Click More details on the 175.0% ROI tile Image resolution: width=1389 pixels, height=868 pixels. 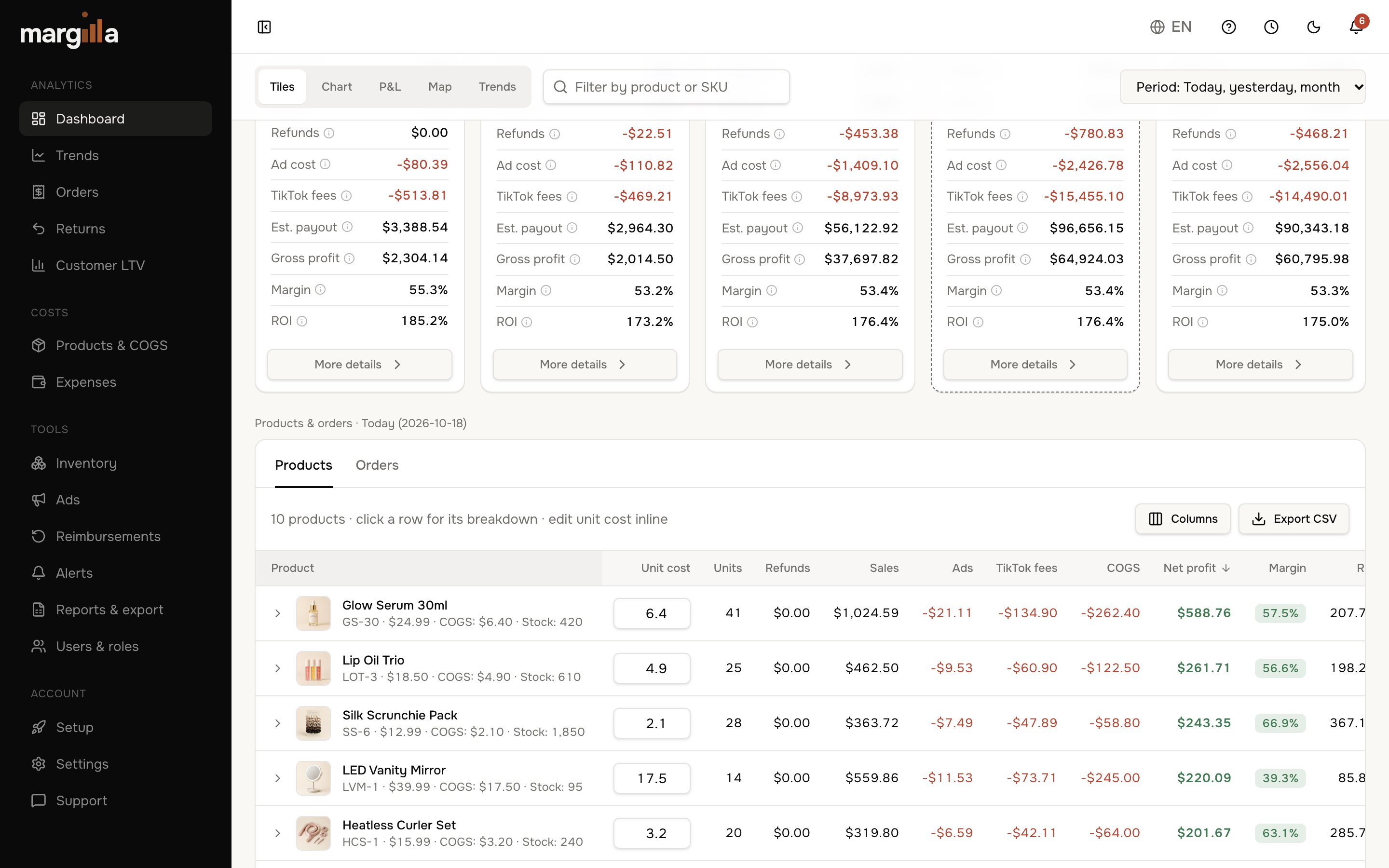click(x=1260, y=365)
